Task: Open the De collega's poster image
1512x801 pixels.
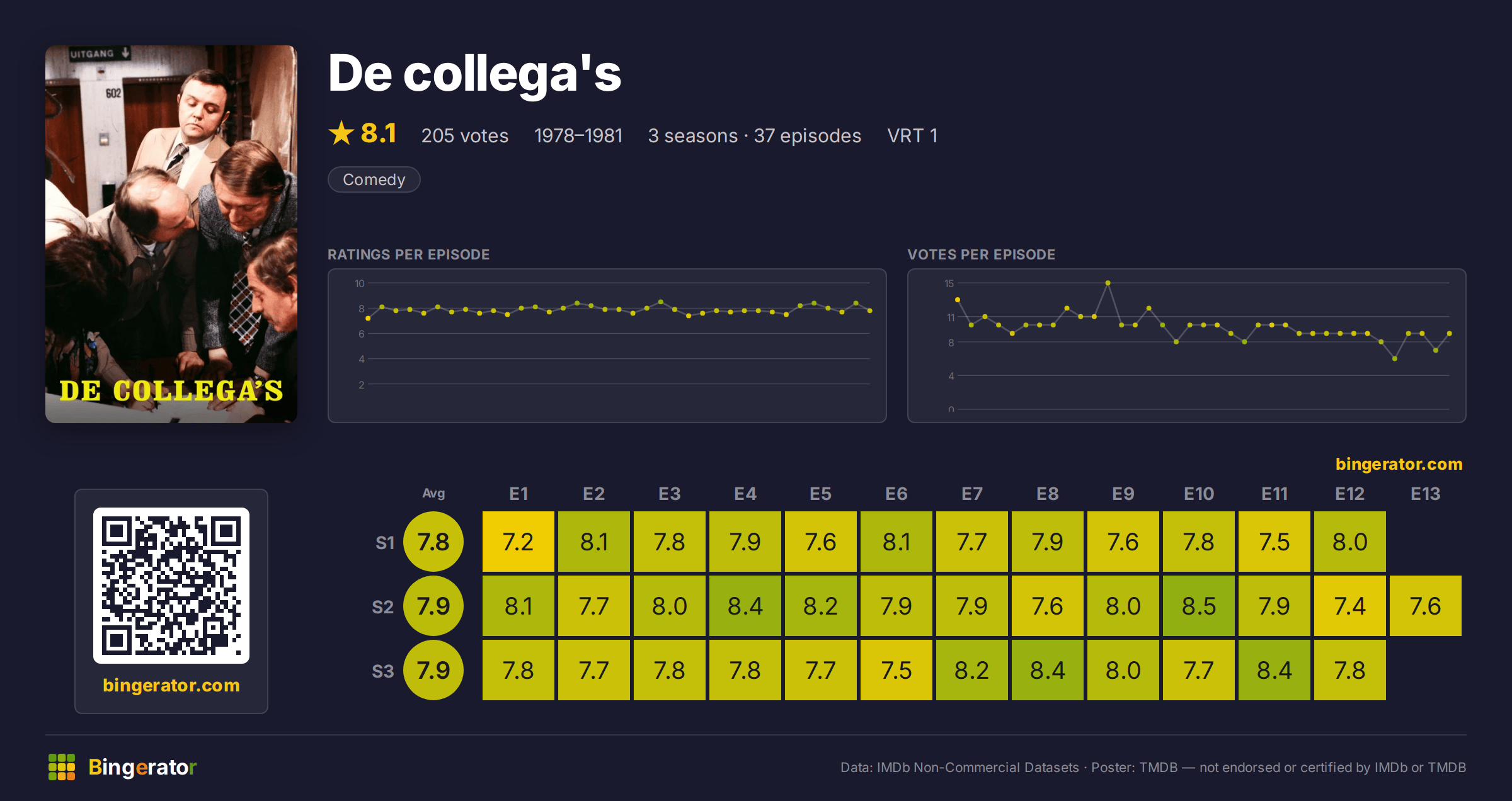Action: (x=171, y=234)
